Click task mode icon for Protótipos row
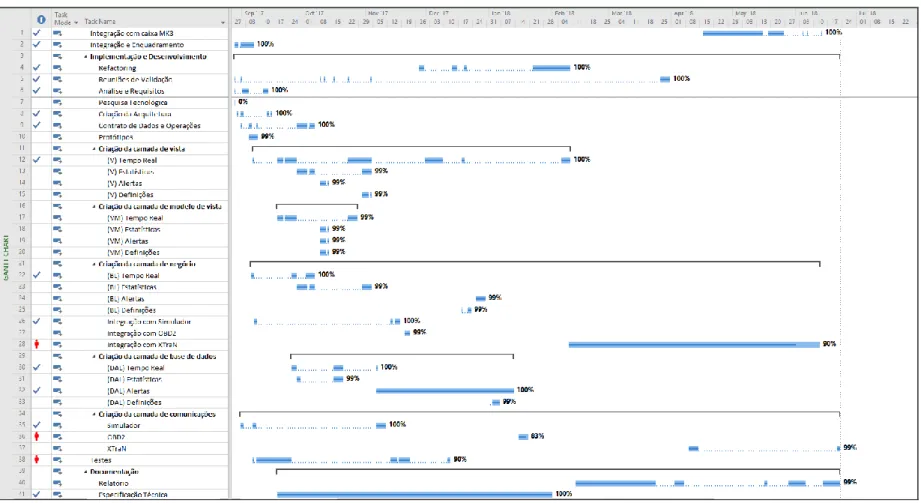Screen dimensions: 921x503 [x=57, y=137]
